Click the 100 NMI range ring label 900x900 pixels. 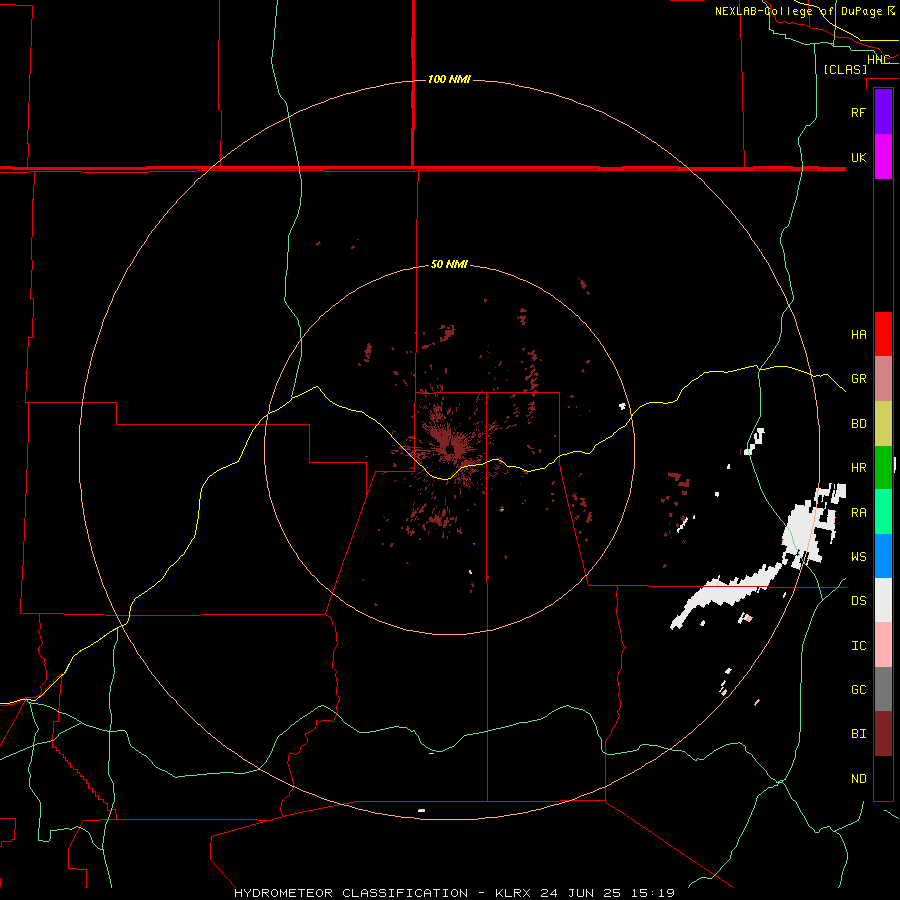[x=449, y=79]
